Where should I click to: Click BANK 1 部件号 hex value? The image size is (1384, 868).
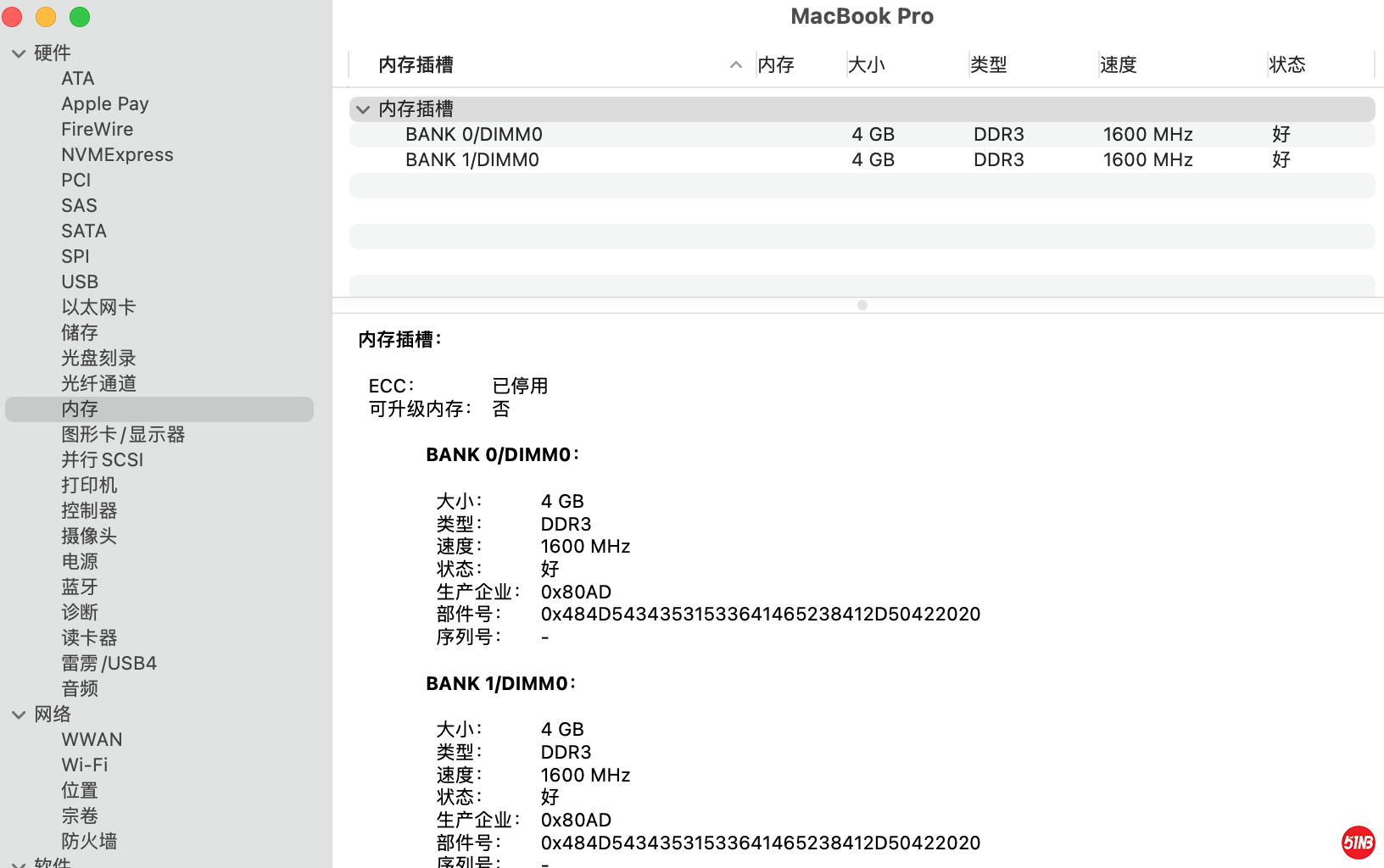coord(761,843)
